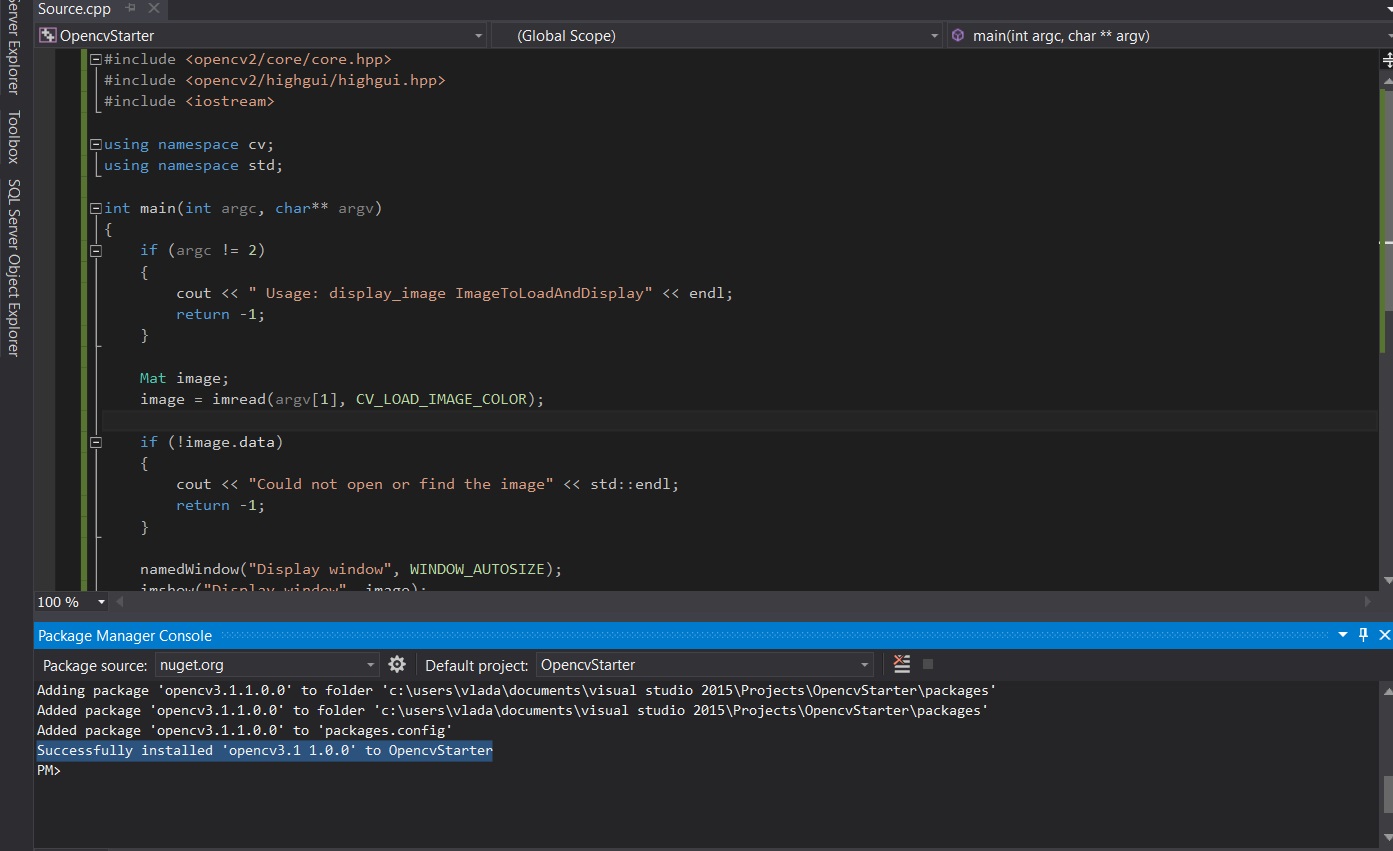Auto-hide the Package Manager Console via pin icon
Screen dimensions: 1393x851
click(1362, 634)
